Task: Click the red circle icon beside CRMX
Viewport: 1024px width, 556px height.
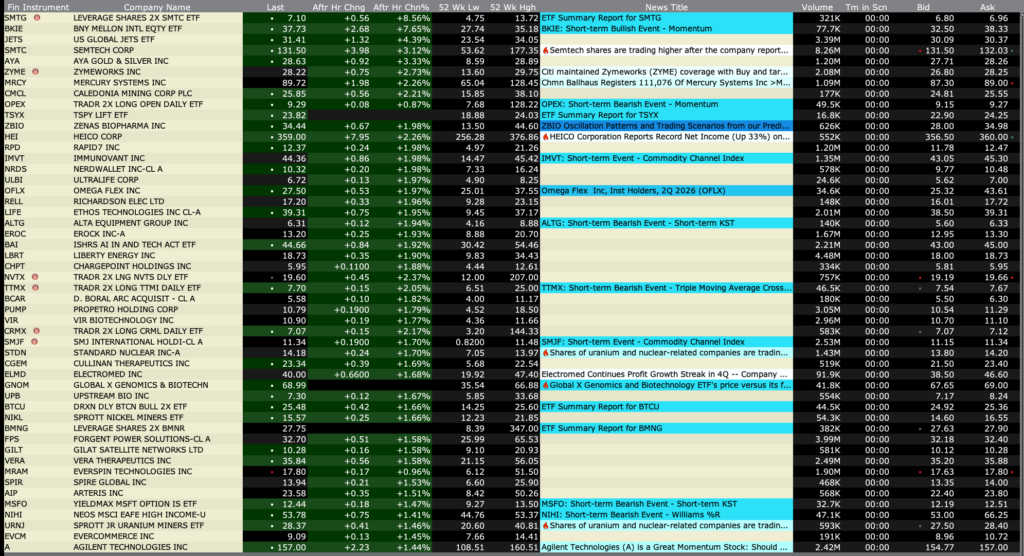Action: tap(37, 331)
